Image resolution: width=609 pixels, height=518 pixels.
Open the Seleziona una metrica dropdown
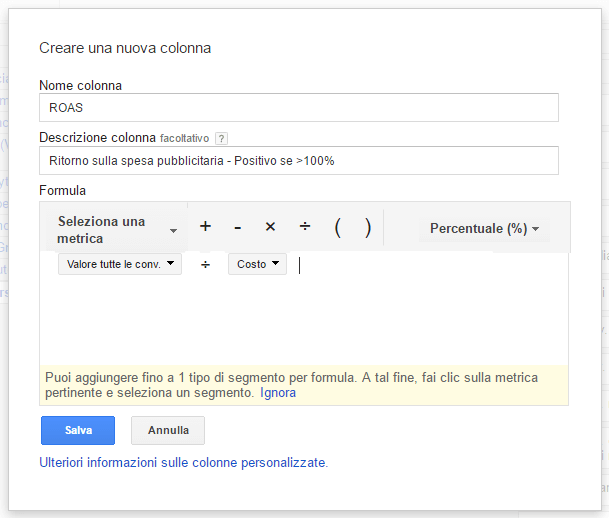tap(117, 229)
